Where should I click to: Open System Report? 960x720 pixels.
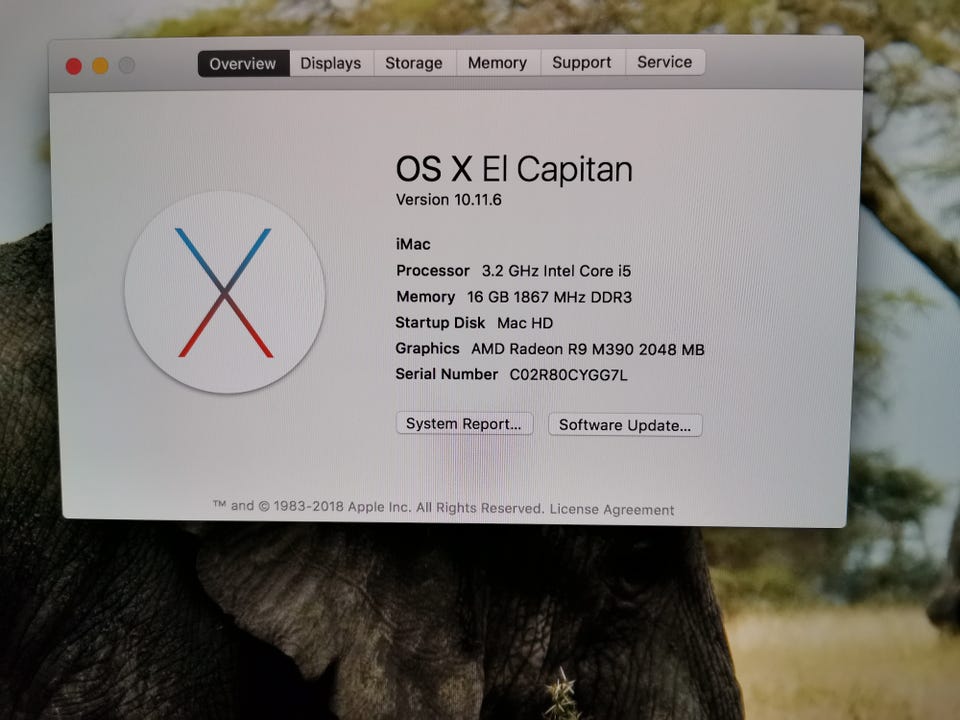[464, 424]
